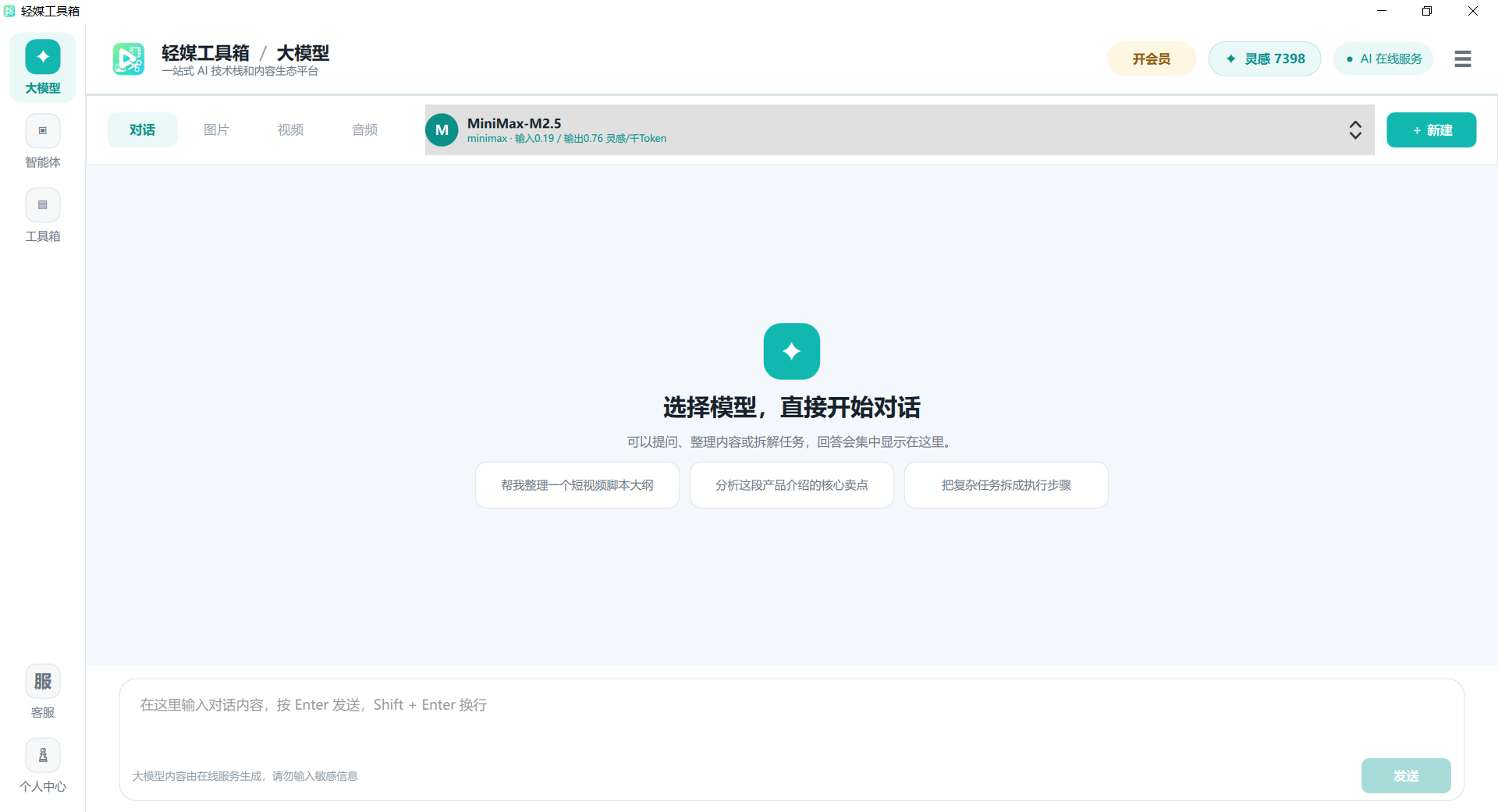This screenshot has height=812, width=1498.
Task: Open AI 在线服务 status button
Action: coord(1383,59)
